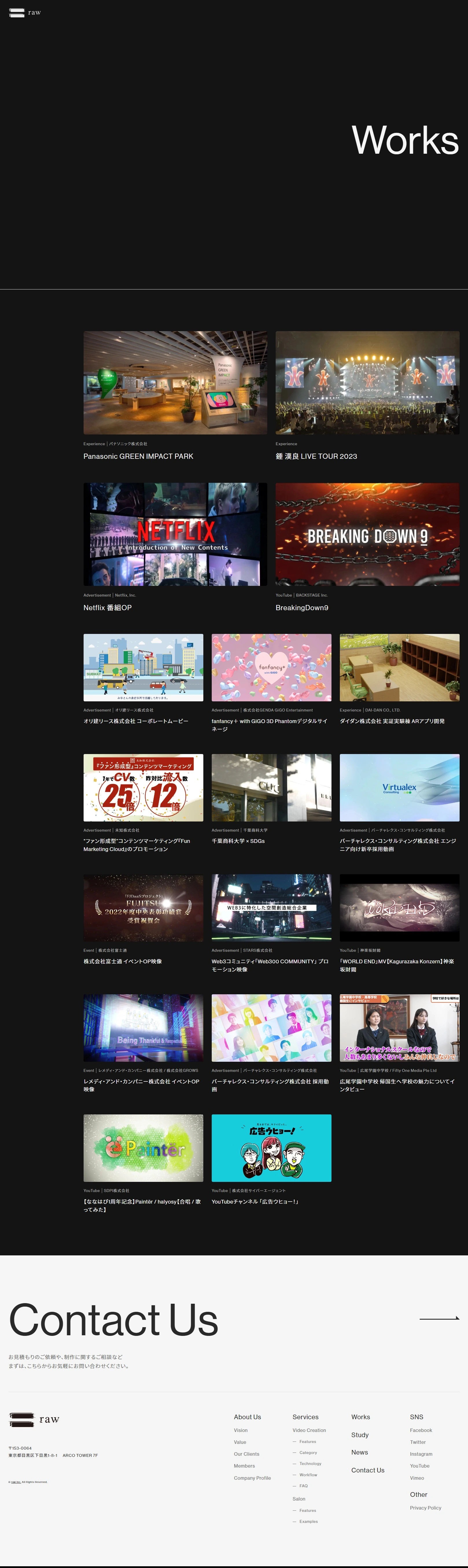Open the Netflix 番組OP thumbnail
Viewport: 468px width, 1568px height.
click(175, 534)
